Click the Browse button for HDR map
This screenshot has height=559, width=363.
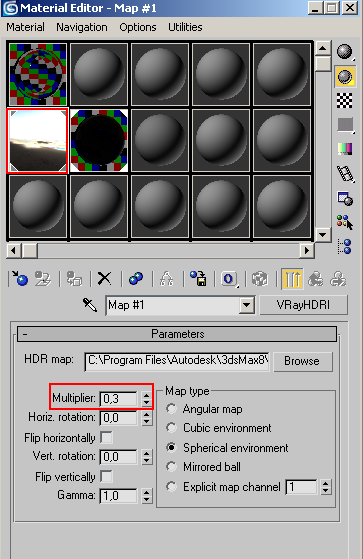pos(302,361)
